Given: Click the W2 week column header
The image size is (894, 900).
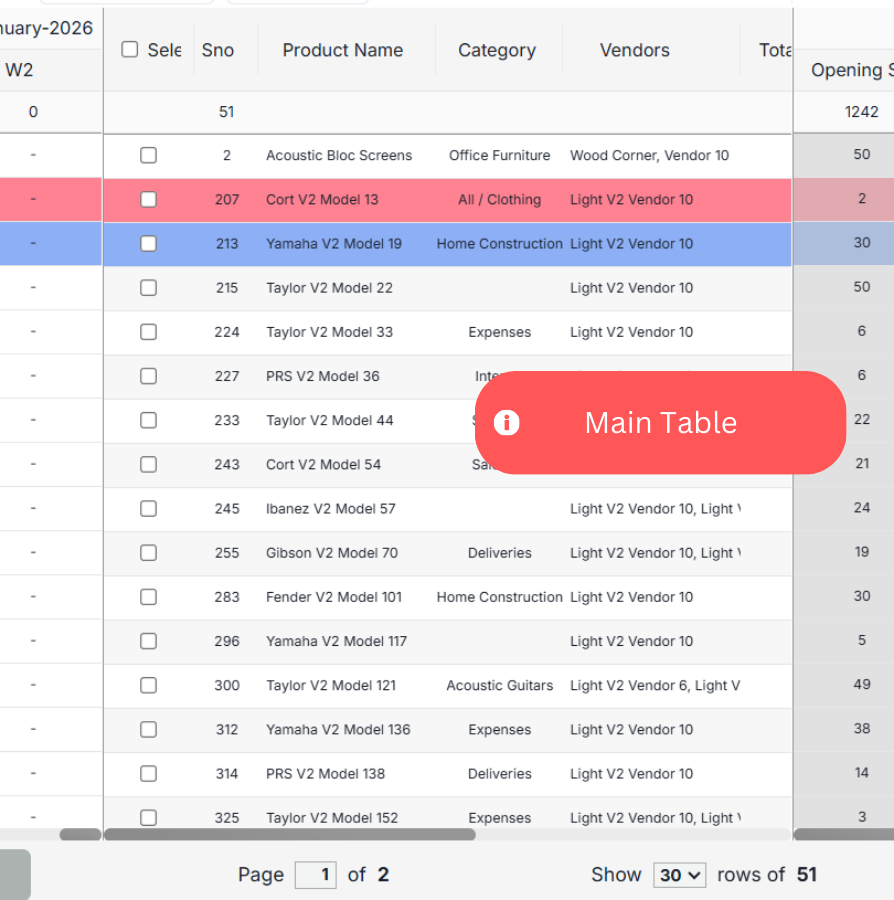Looking at the screenshot, I should (20, 70).
